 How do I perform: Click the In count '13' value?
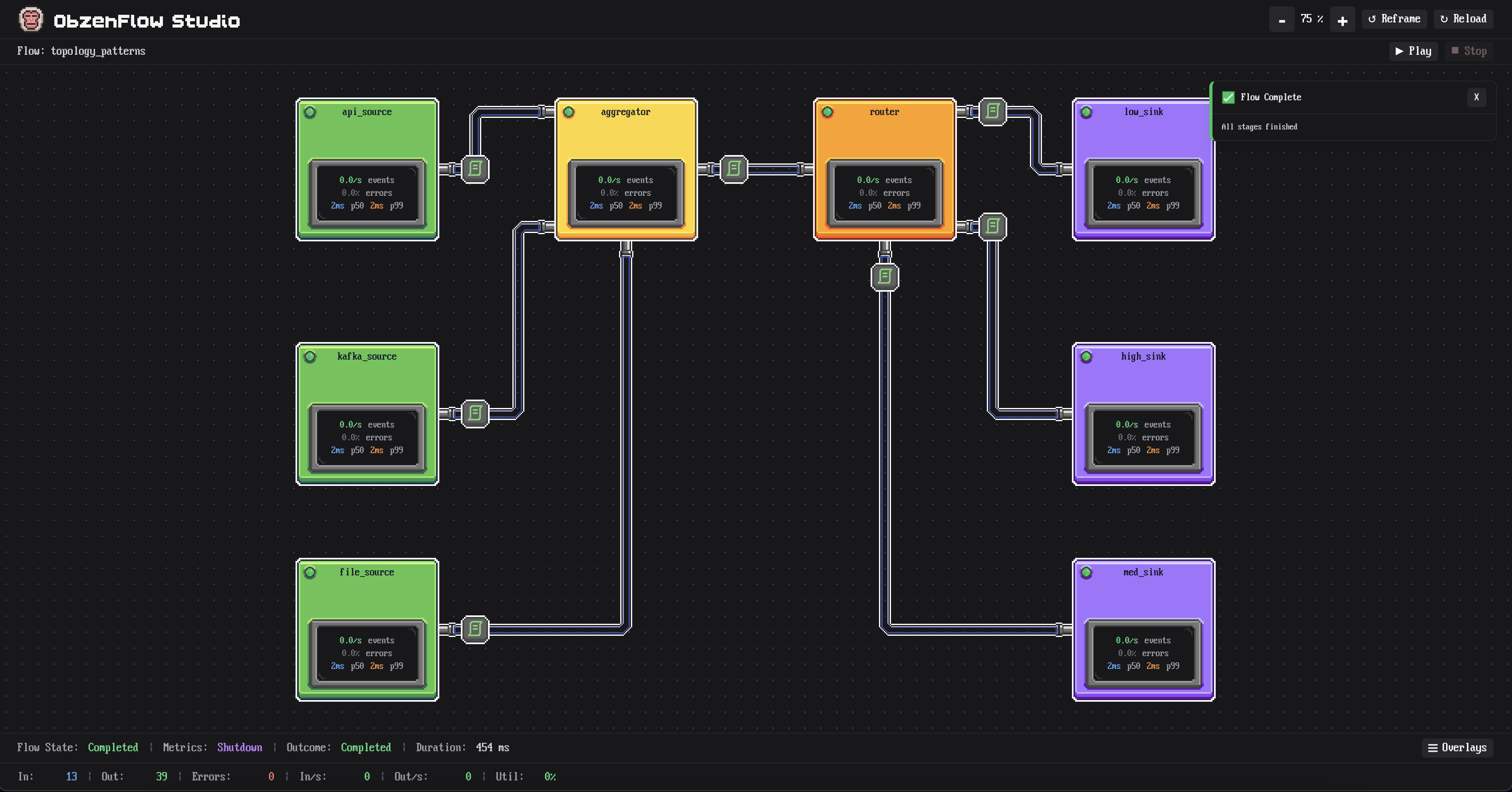click(71, 777)
